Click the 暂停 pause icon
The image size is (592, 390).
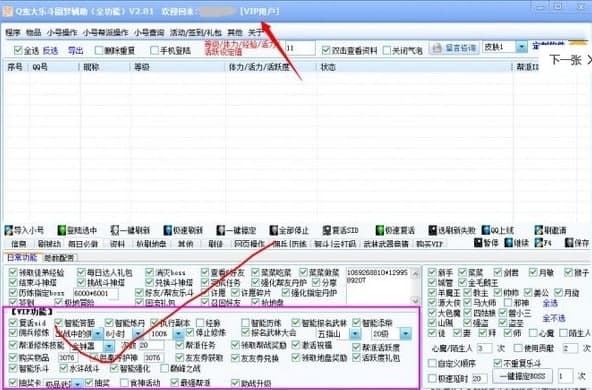coord(478,243)
